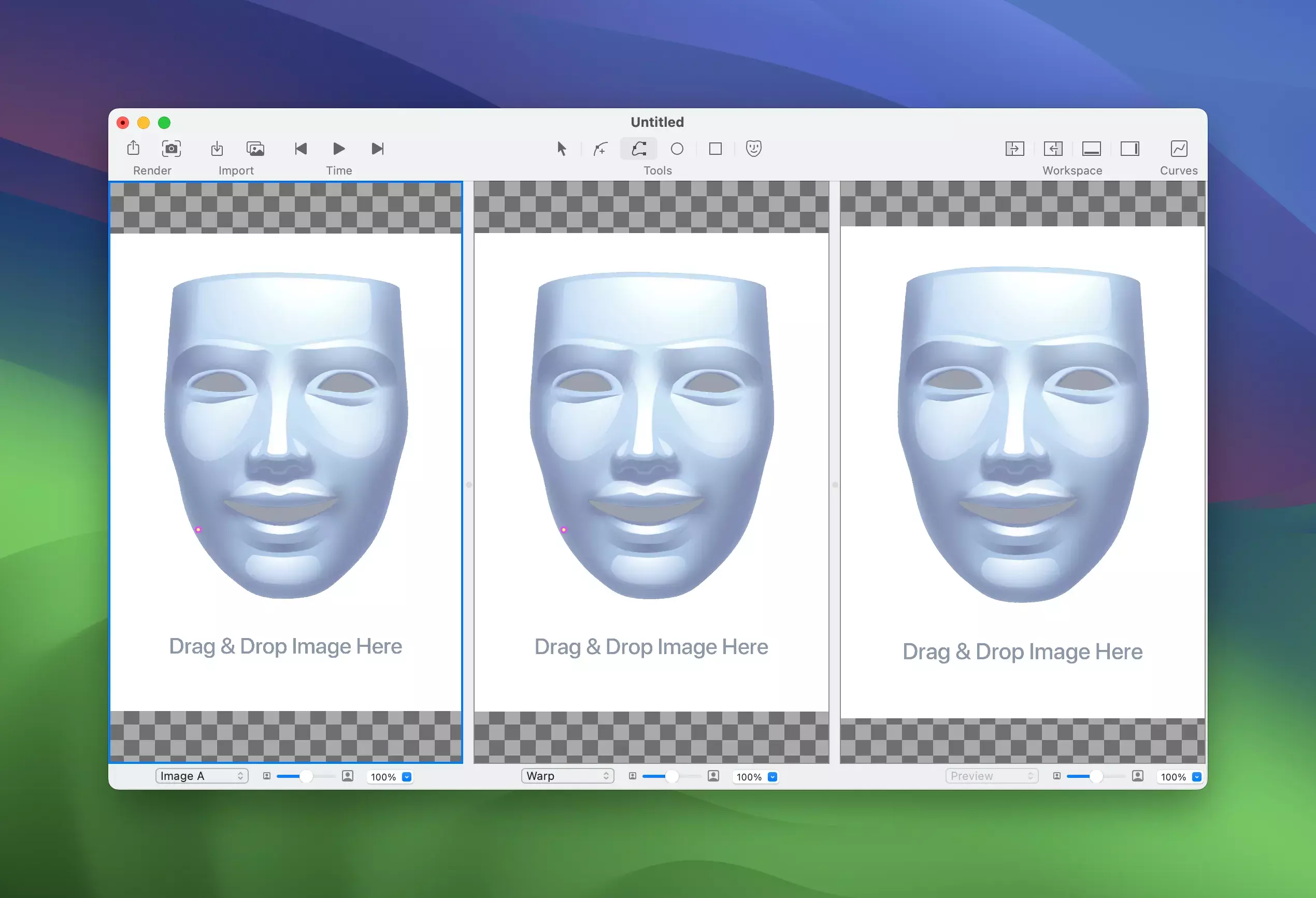The height and width of the screenshot is (898, 1316).
Task: Jump to the first frame
Action: pos(301,149)
